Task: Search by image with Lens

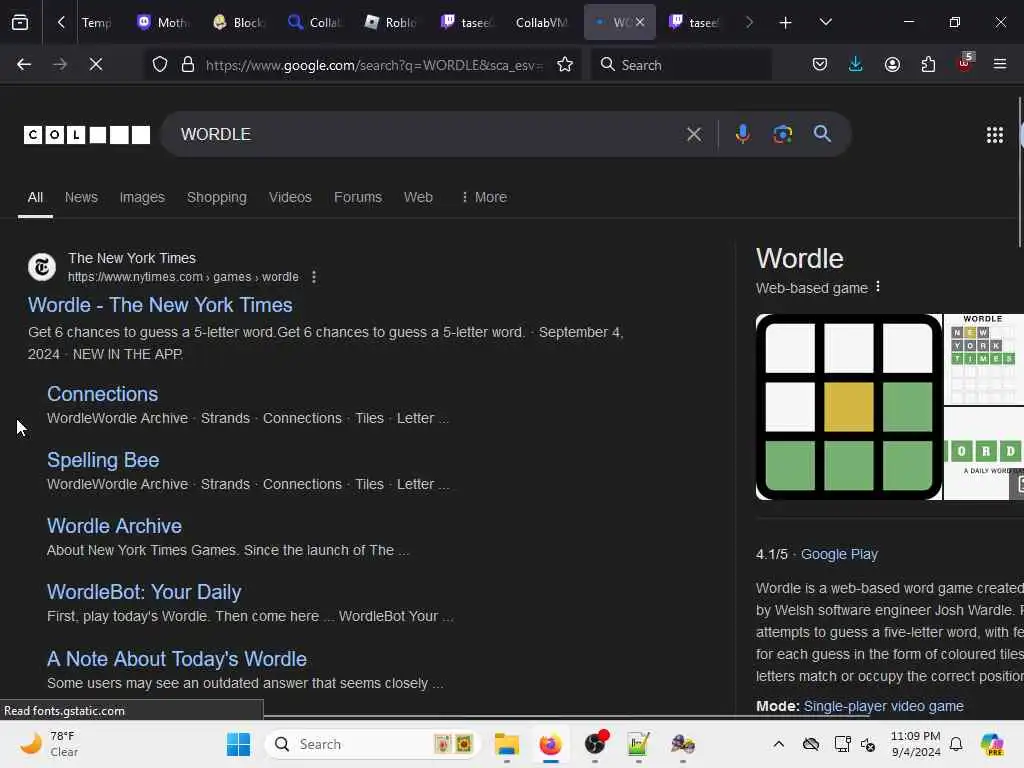Action: click(782, 135)
